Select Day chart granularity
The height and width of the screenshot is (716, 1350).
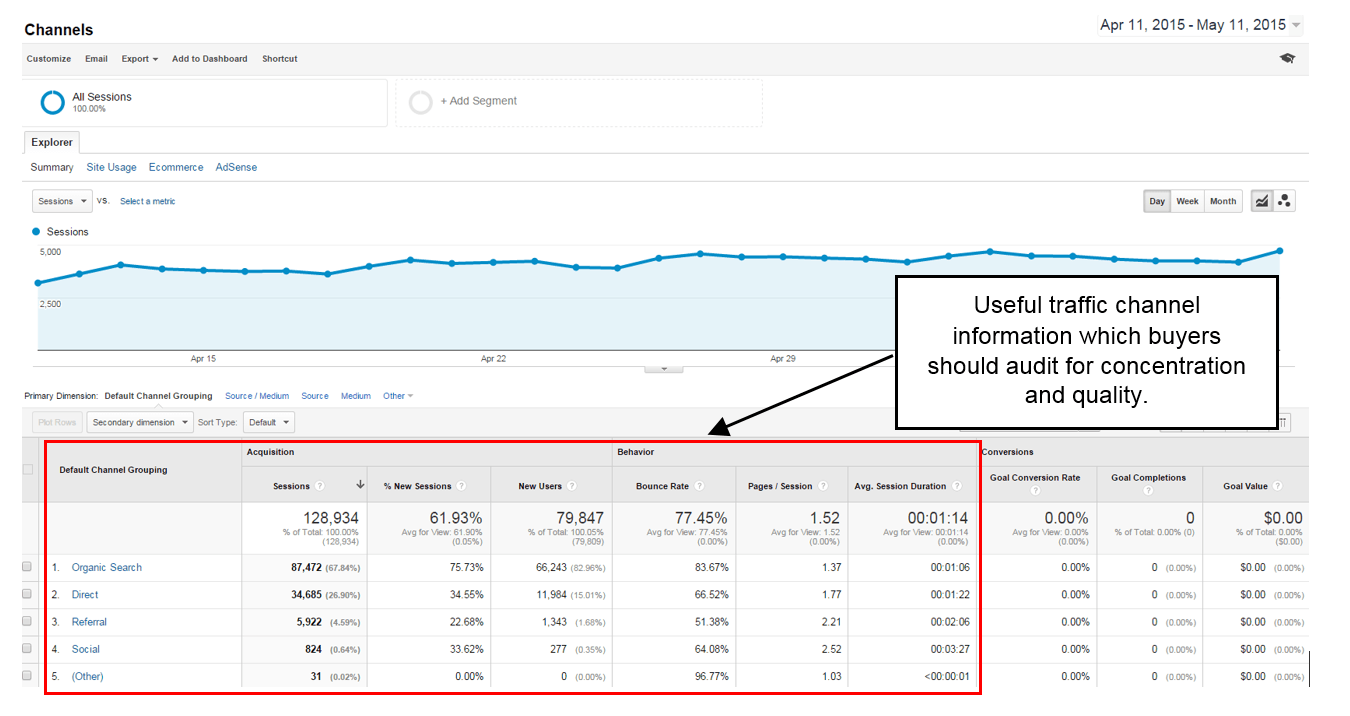[x=1157, y=201]
